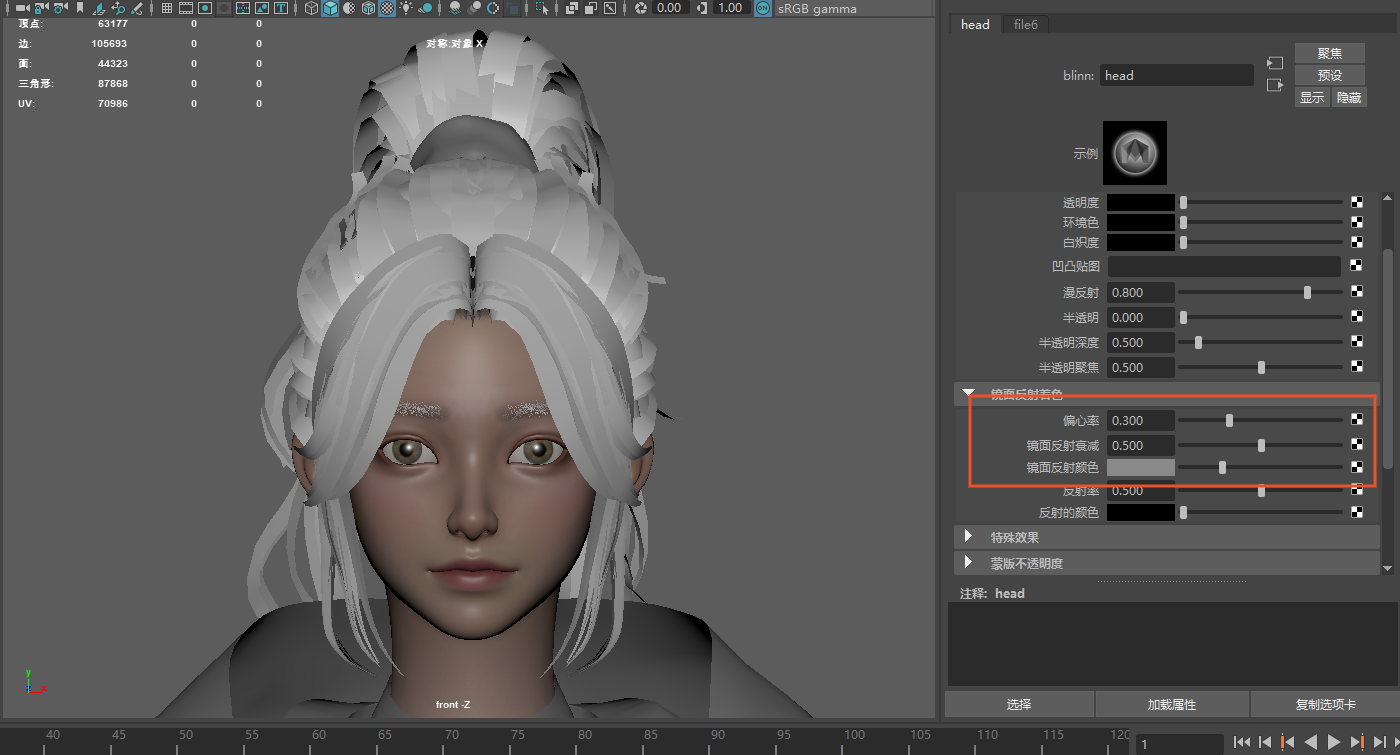Toggle use all lights bulb icon
Screen dimensions: 1400x755
(406, 8)
